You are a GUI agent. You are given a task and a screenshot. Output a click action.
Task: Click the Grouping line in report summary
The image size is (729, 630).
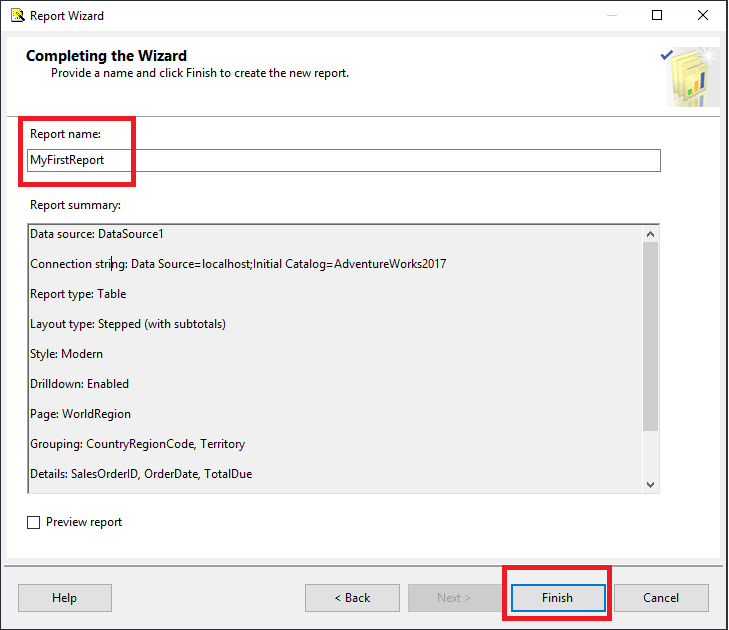pyautogui.click(x=138, y=444)
